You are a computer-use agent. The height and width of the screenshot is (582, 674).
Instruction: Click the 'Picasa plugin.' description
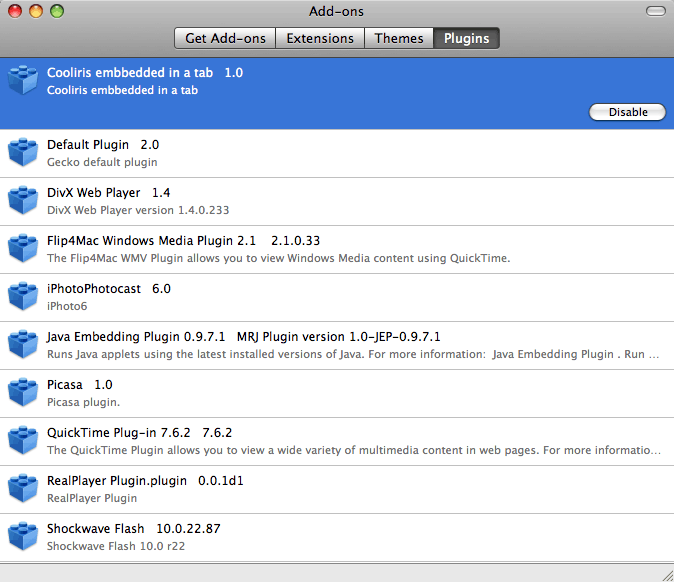(83, 402)
